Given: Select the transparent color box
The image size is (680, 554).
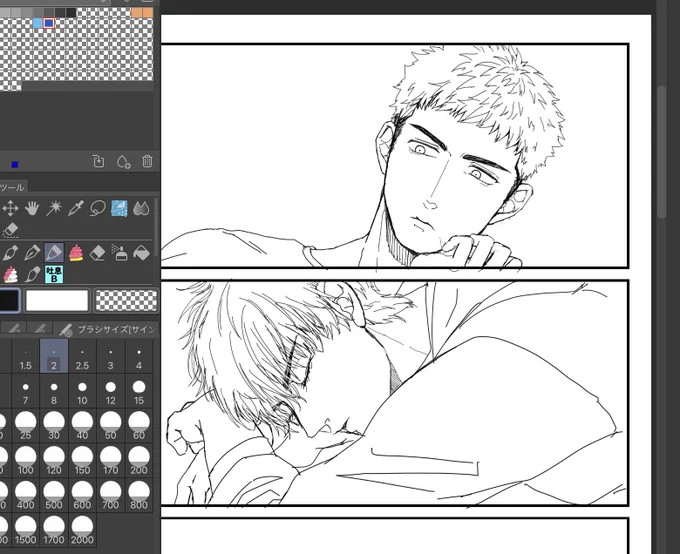Looking at the screenshot, I should (126, 301).
